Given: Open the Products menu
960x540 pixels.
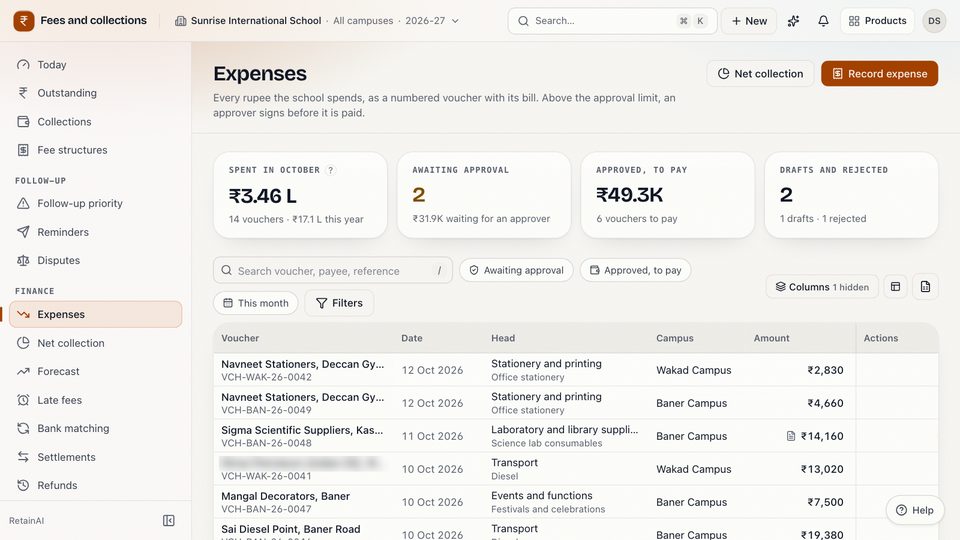Looking at the screenshot, I should [877, 21].
